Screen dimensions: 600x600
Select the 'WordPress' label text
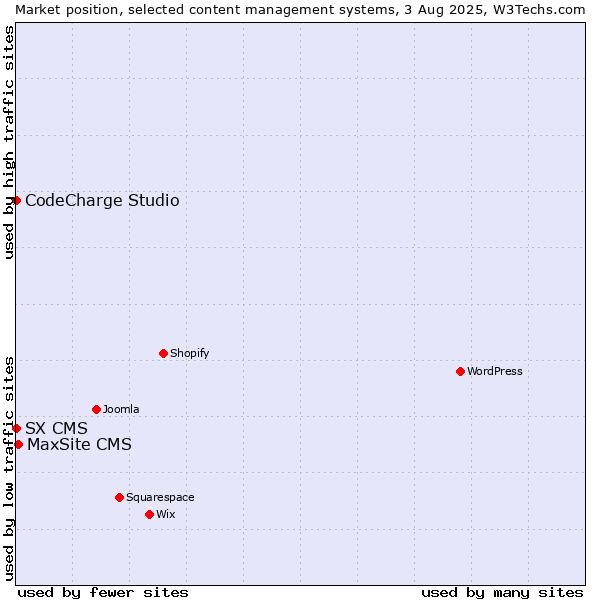[494, 371]
